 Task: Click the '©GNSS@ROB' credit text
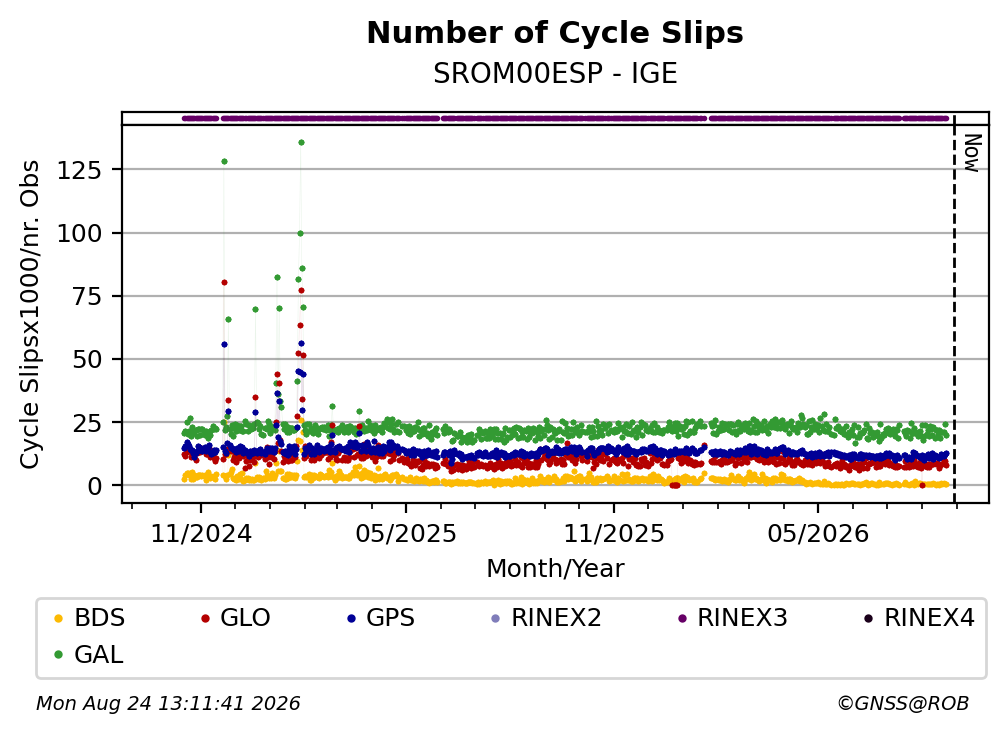click(903, 704)
